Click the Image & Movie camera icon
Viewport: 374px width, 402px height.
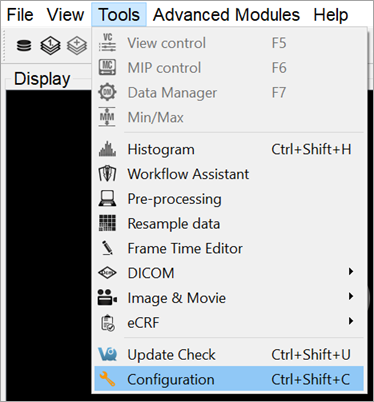[107, 297]
